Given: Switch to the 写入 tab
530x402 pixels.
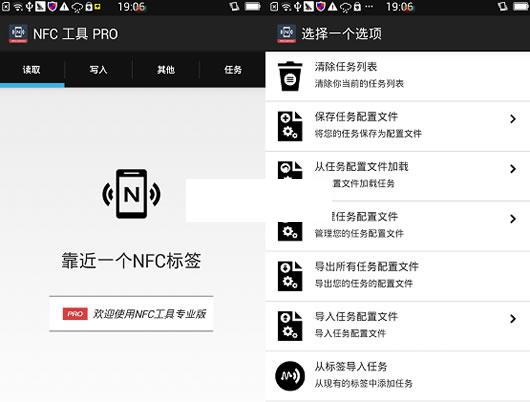Looking at the screenshot, I should pos(98,70).
